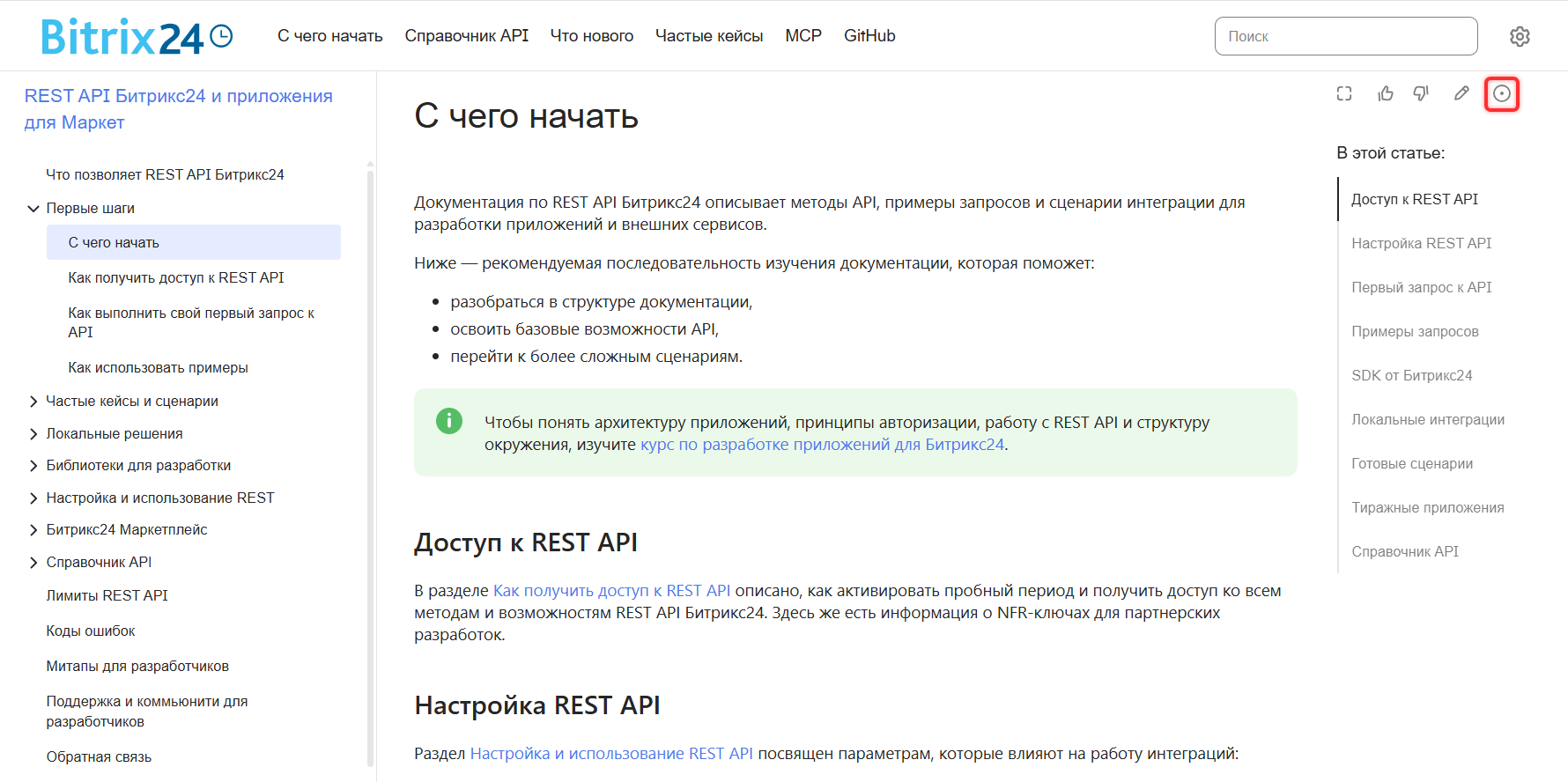Expand 'Настройка и использование REST' chevron
This screenshot has height=782, width=1568.
coord(33,498)
